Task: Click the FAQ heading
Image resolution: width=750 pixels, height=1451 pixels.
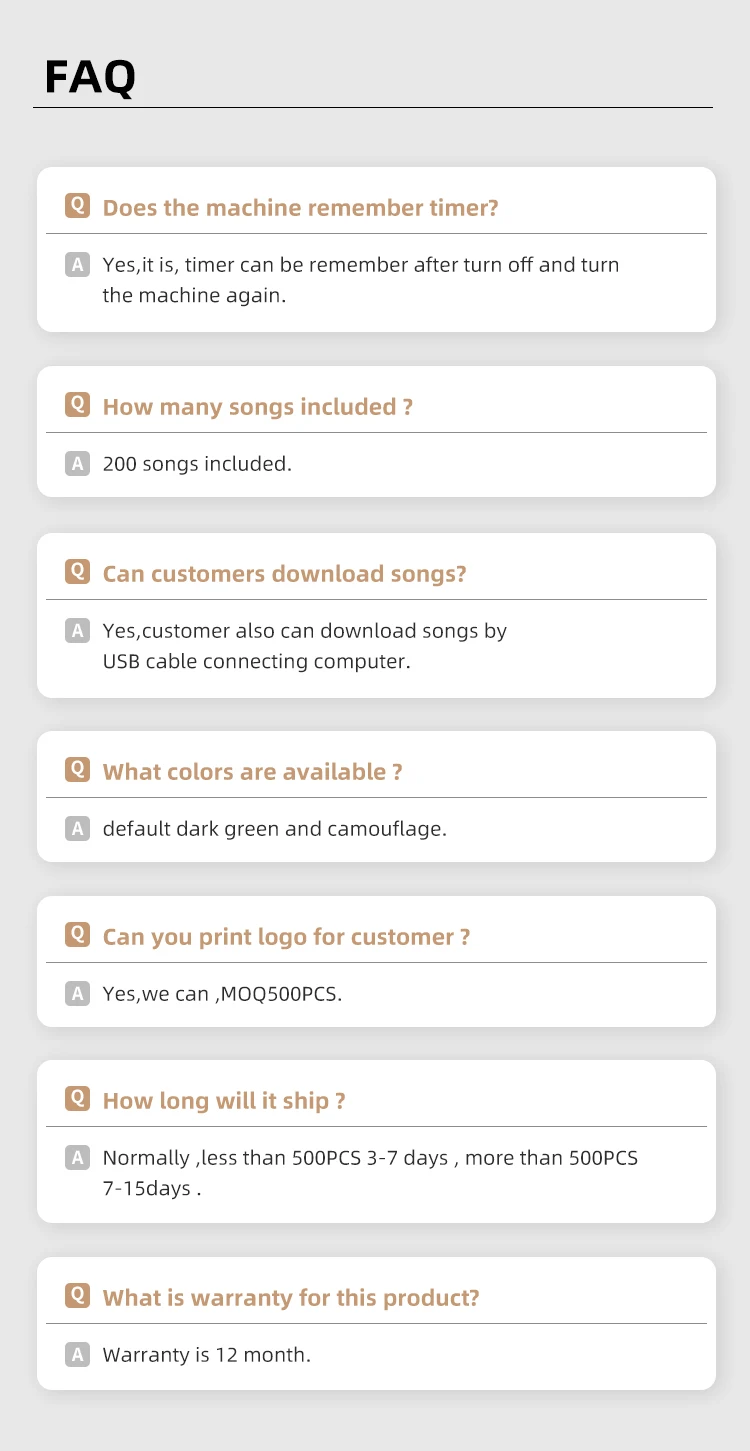Action: [90, 77]
